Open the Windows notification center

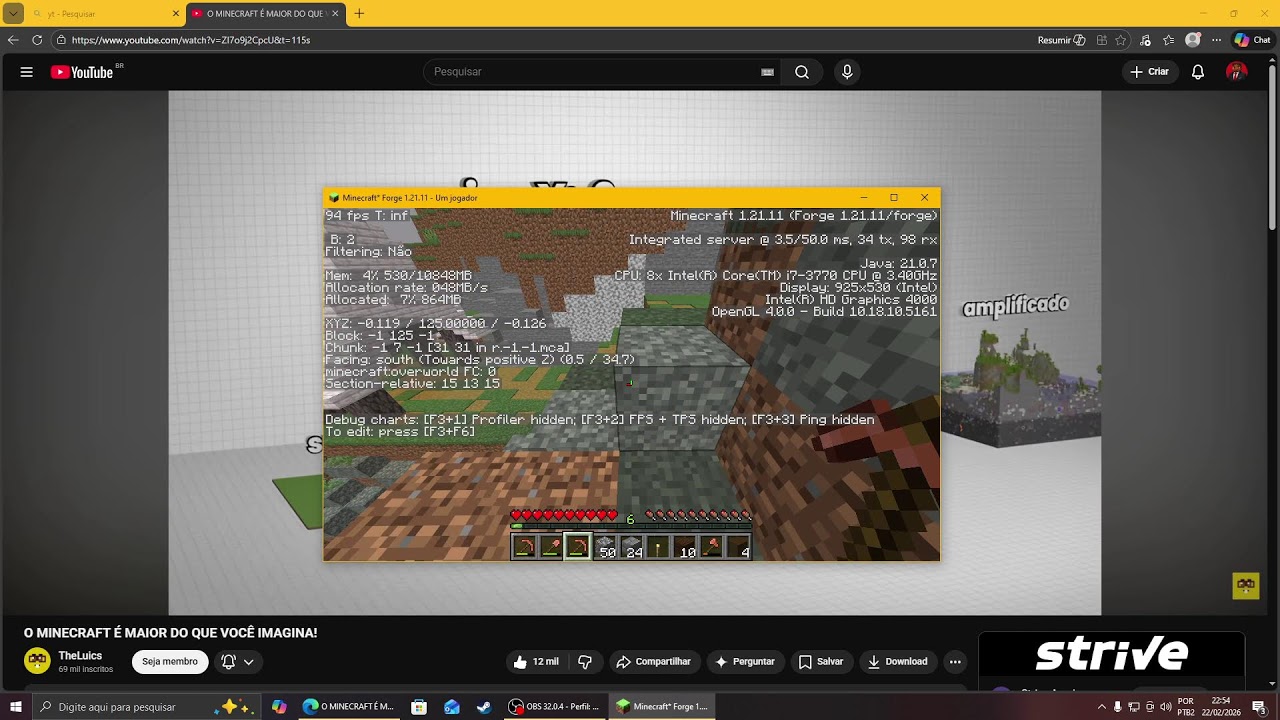click(1259, 707)
